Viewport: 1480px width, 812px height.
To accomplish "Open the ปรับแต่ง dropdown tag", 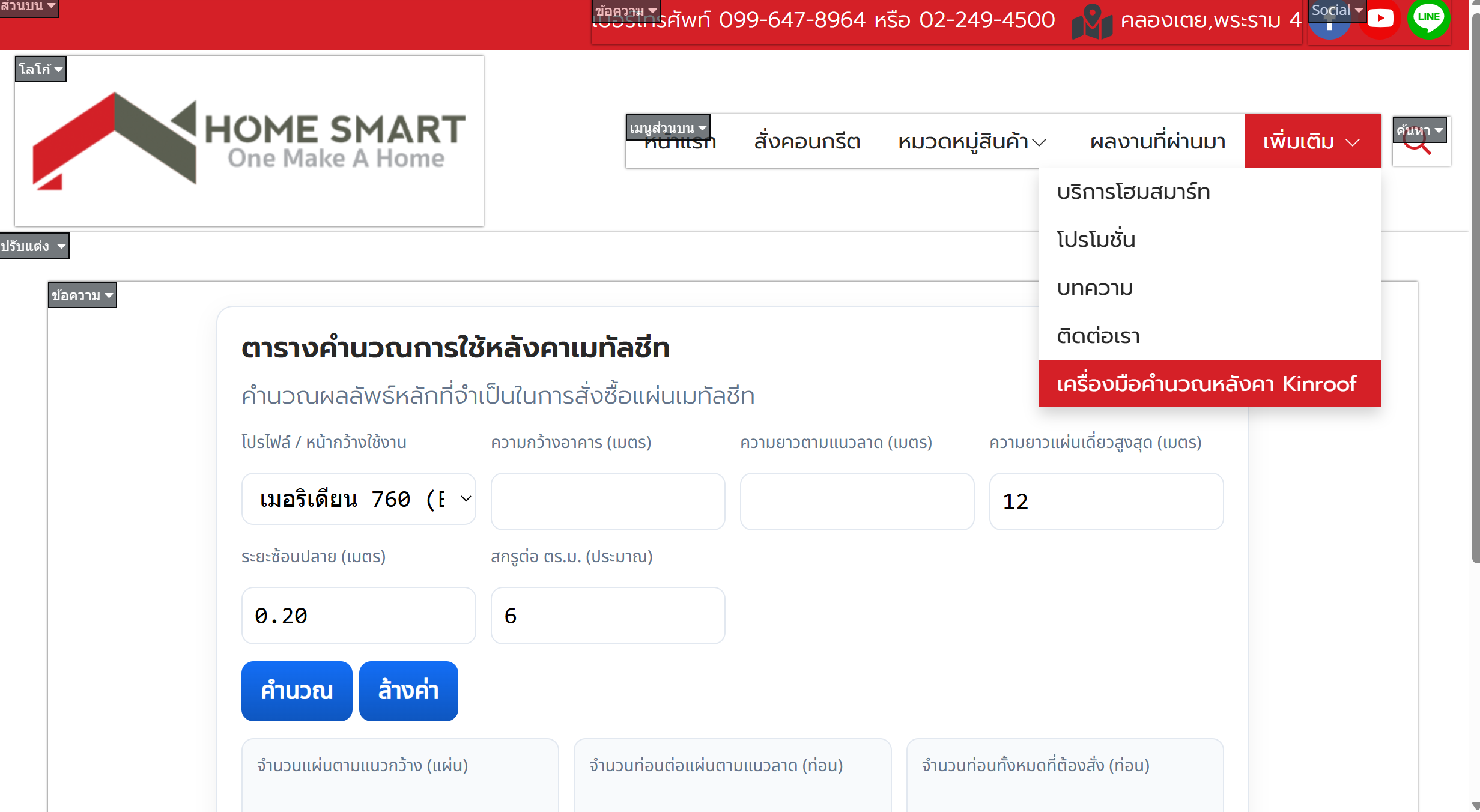I will tap(34, 246).
